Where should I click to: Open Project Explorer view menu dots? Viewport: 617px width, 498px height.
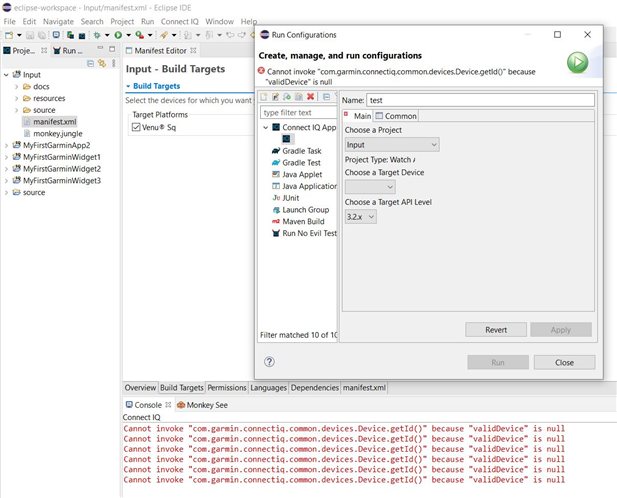pyautogui.click(x=114, y=63)
